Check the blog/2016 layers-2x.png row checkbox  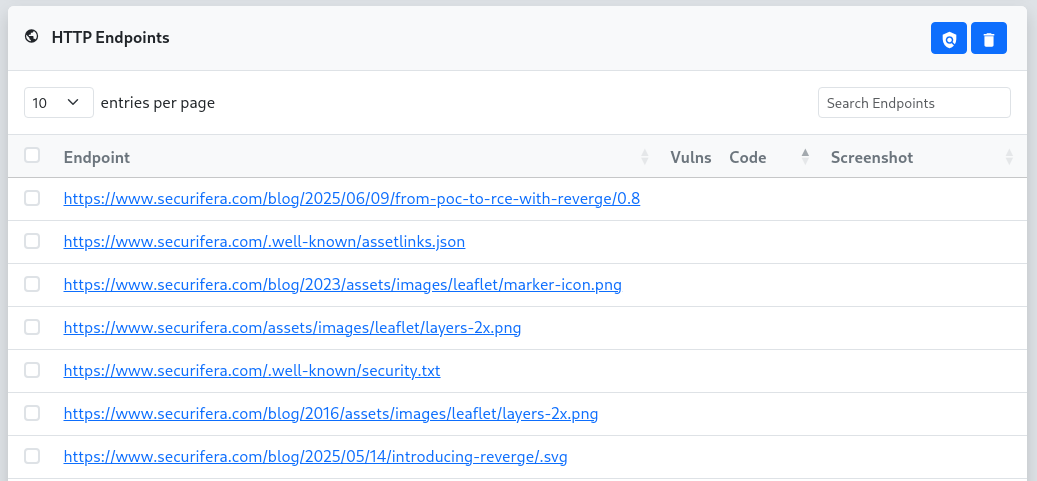(x=32, y=413)
